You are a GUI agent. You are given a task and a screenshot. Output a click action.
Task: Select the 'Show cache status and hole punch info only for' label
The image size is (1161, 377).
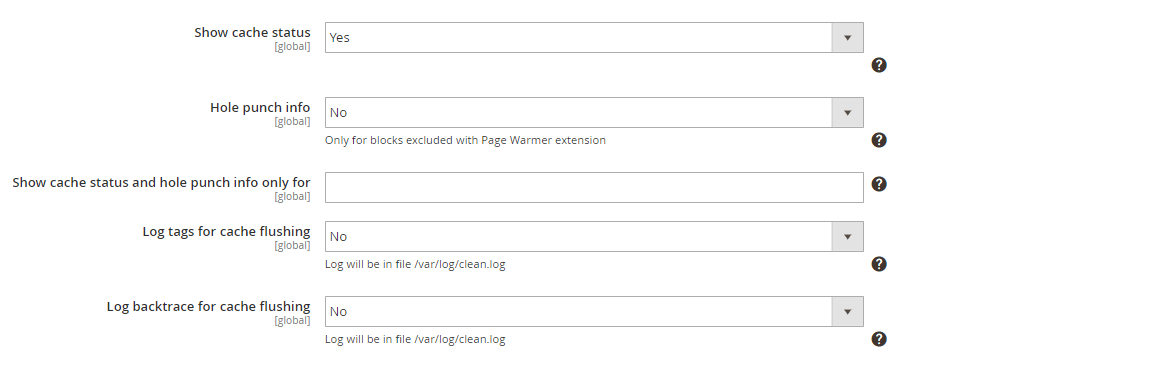click(161, 182)
